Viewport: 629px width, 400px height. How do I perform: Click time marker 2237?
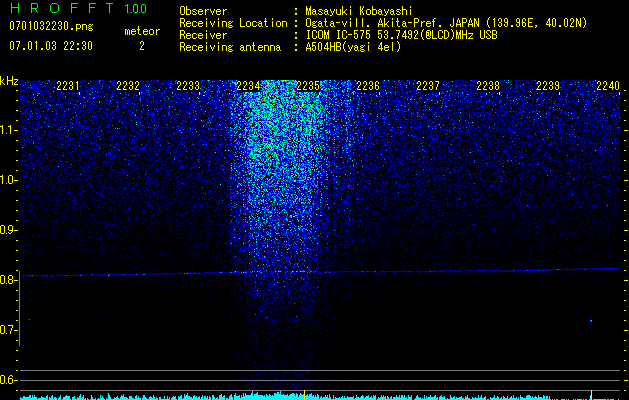(428, 86)
